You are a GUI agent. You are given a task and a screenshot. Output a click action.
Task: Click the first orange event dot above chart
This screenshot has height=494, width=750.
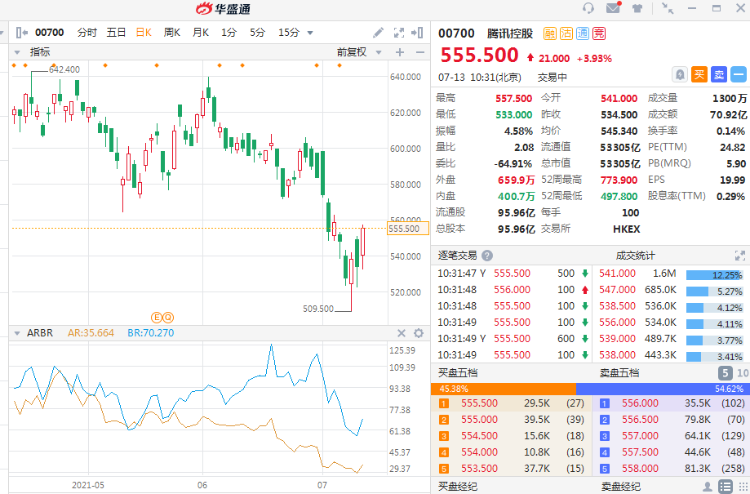click(x=14, y=66)
